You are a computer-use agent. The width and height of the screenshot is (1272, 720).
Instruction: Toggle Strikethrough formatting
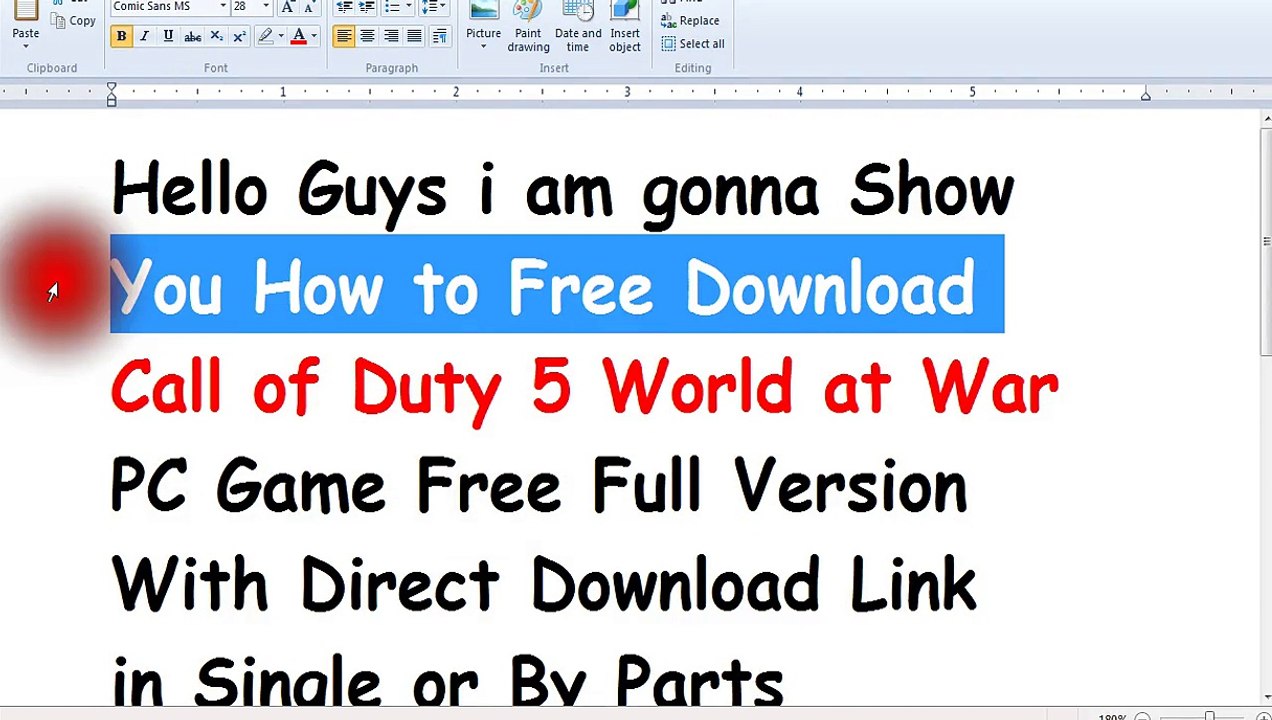pyautogui.click(x=192, y=37)
